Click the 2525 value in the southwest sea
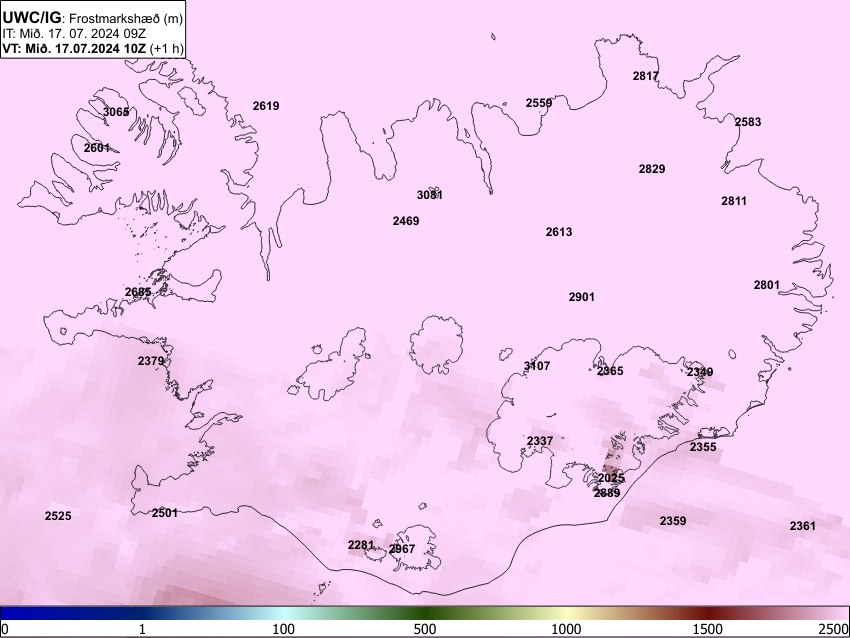 click(x=58, y=516)
